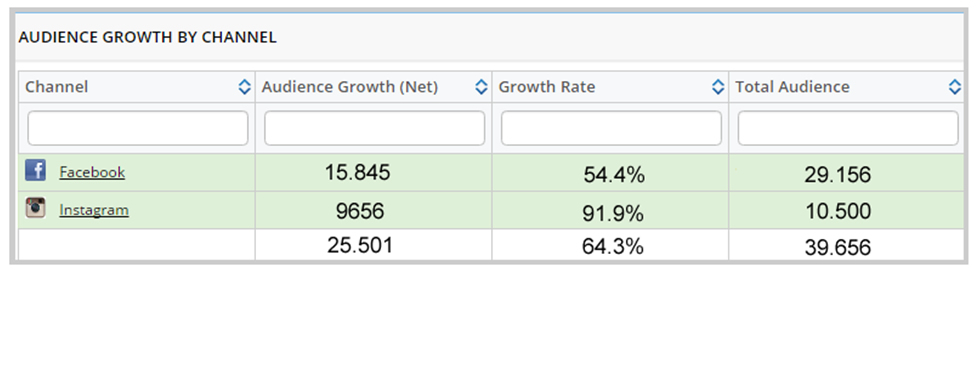
Task: Toggle sort arrows on Channel column
Action: pyautogui.click(x=244, y=87)
